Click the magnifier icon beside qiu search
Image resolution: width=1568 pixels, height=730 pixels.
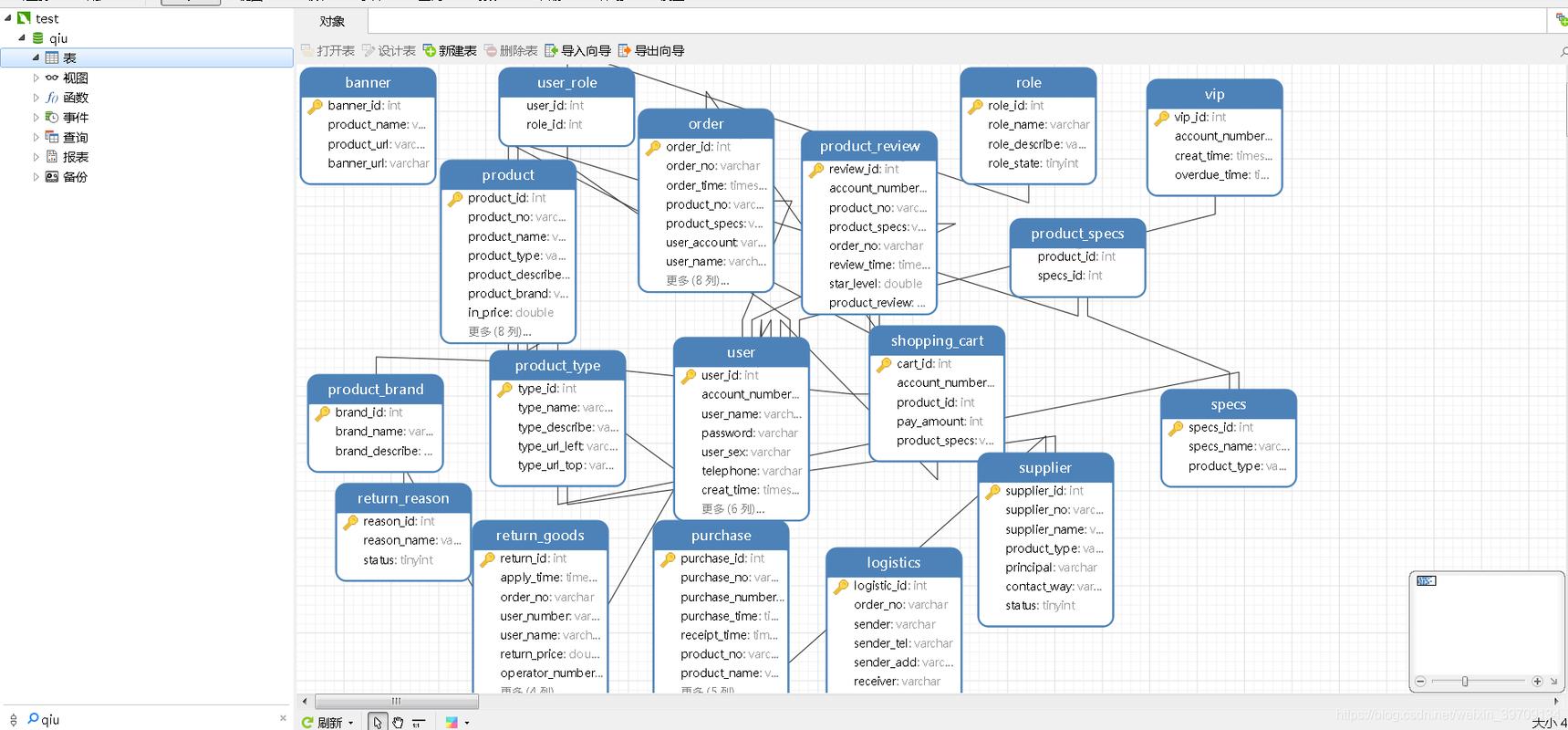(x=32, y=719)
